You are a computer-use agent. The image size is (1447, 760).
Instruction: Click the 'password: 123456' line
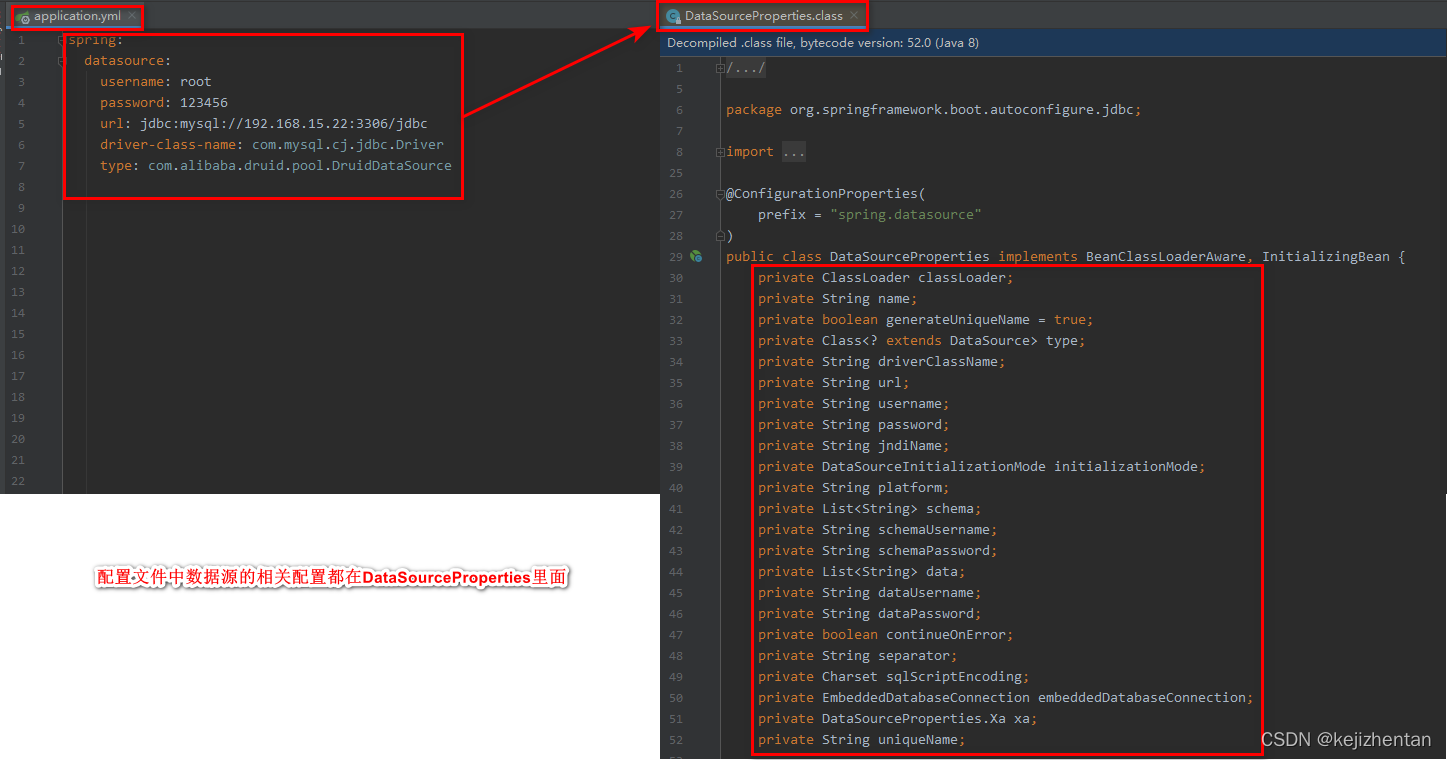163,103
